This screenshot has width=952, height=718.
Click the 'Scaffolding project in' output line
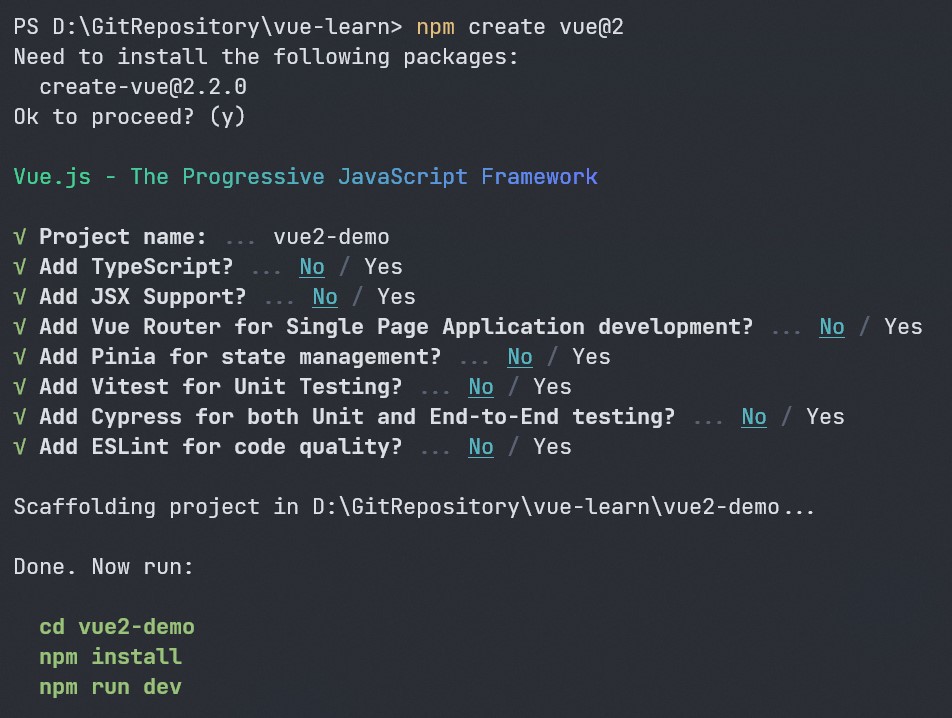414,507
